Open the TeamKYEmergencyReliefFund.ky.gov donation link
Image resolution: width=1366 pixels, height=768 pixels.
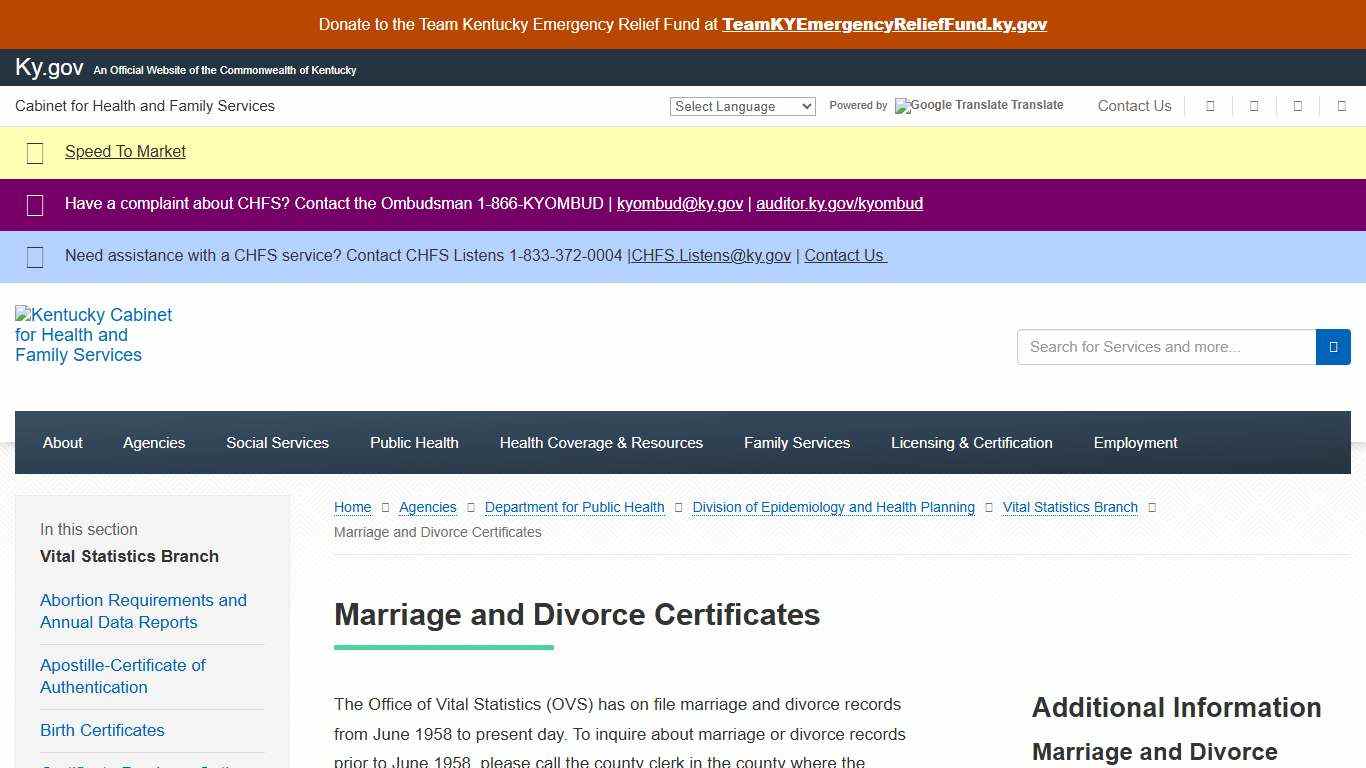pos(884,24)
